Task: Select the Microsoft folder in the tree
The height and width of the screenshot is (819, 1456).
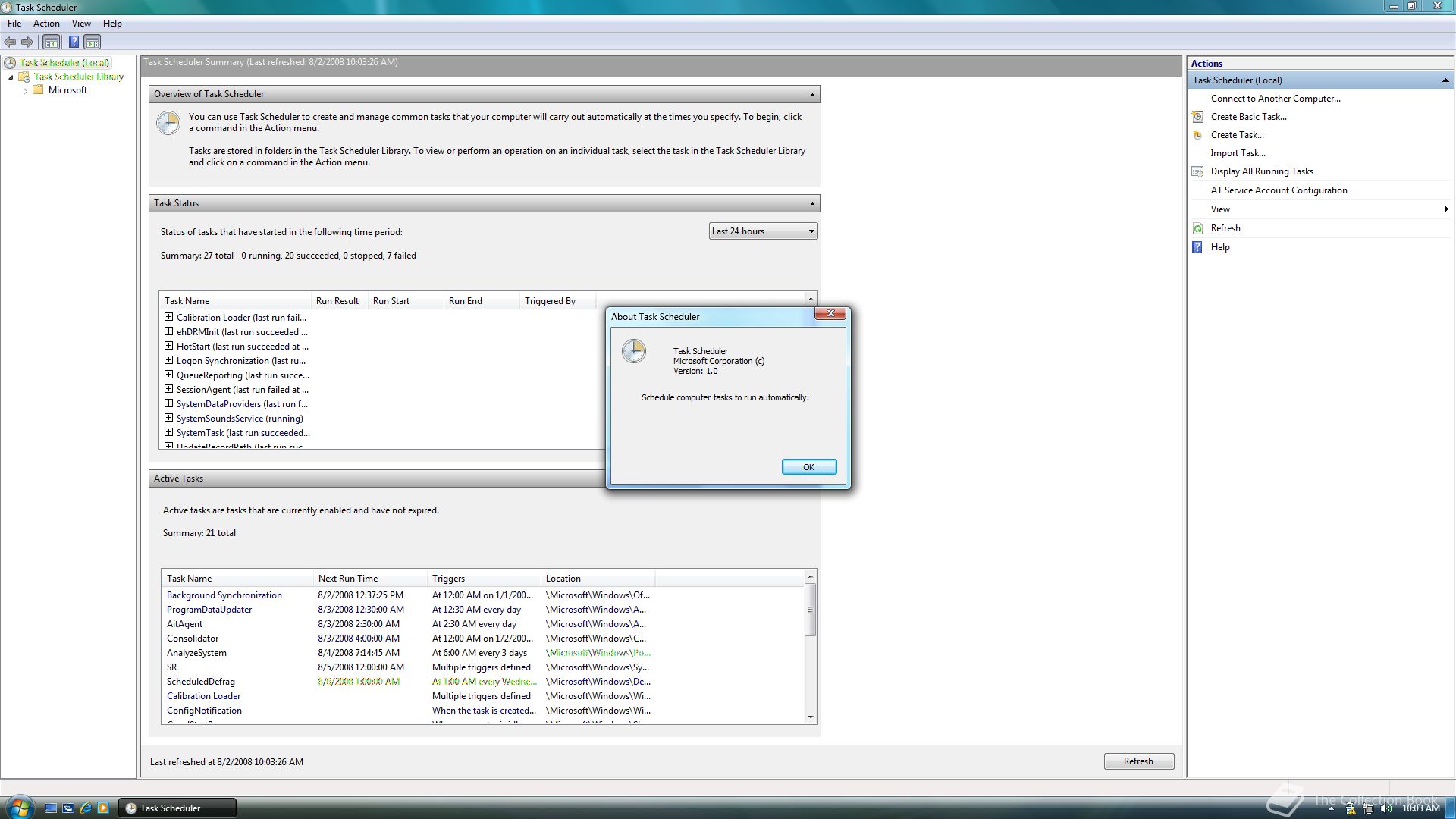Action: (x=67, y=90)
